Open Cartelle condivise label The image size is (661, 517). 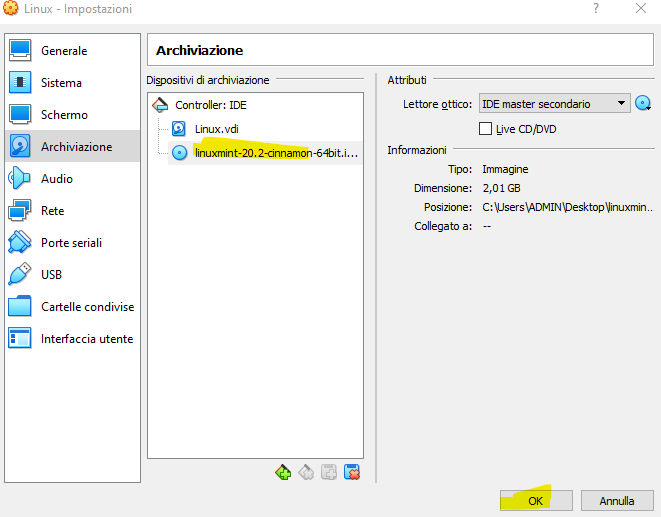tap(88, 307)
